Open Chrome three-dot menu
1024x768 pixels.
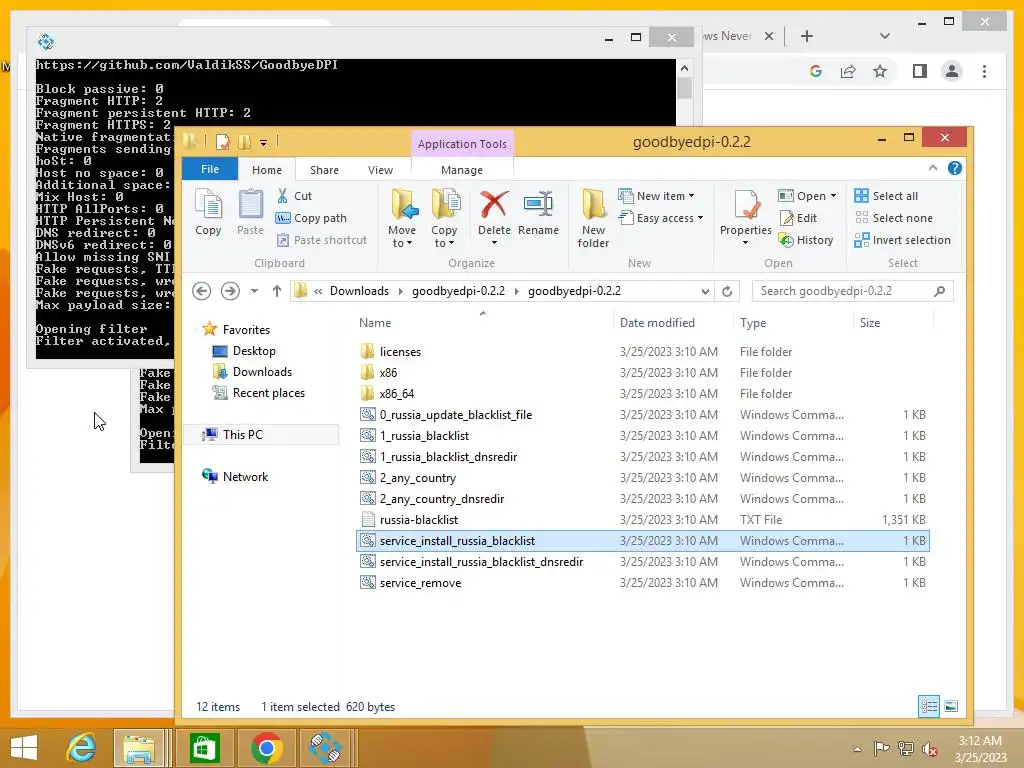click(984, 71)
